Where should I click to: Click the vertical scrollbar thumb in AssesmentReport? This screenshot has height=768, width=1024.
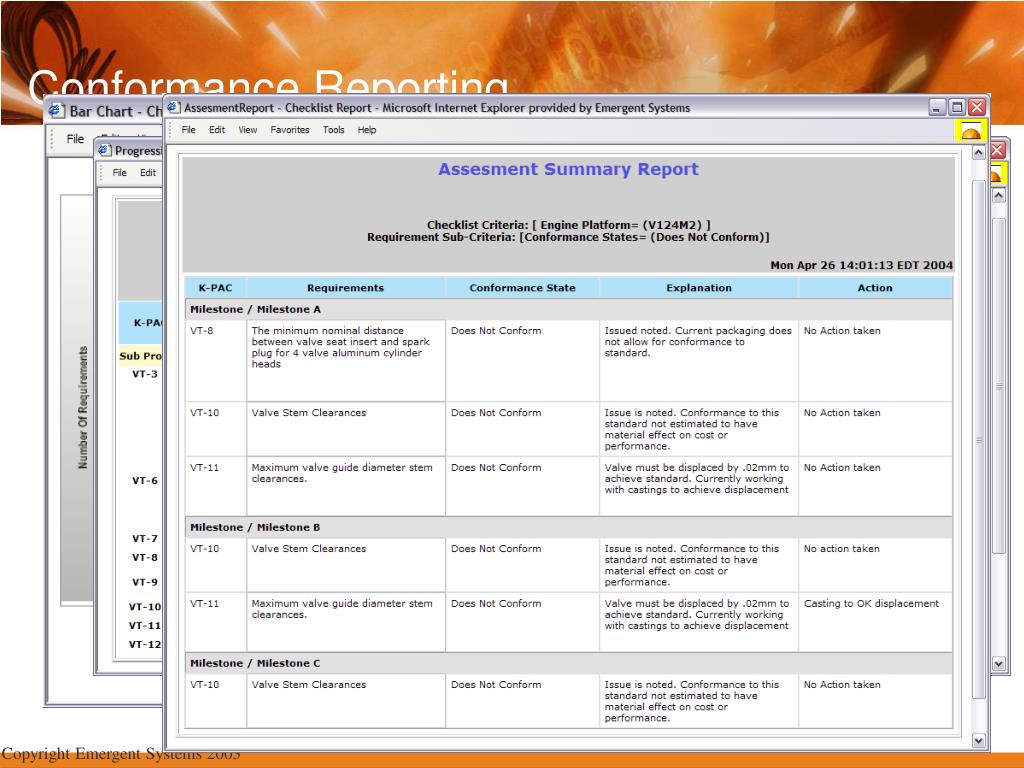coord(978,440)
